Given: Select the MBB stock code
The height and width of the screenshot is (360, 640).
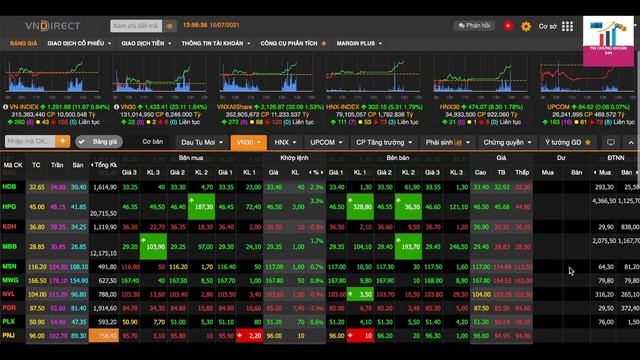Looking at the screenshot, I should (9, 247).
